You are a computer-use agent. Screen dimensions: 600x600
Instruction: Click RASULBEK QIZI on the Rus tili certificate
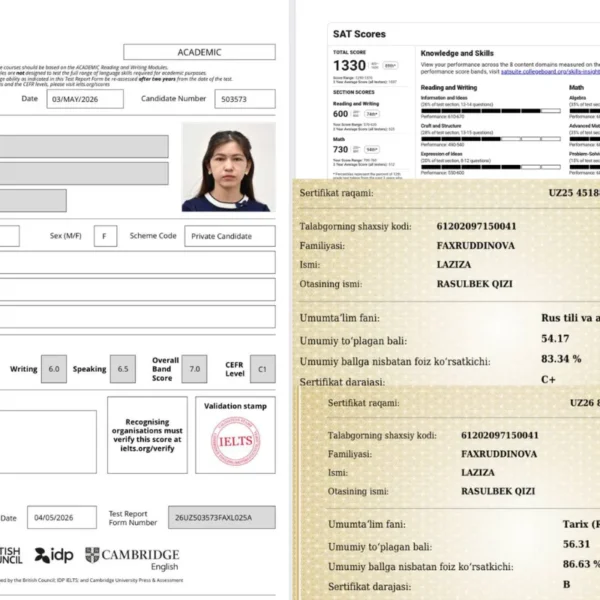click(474, 284)
